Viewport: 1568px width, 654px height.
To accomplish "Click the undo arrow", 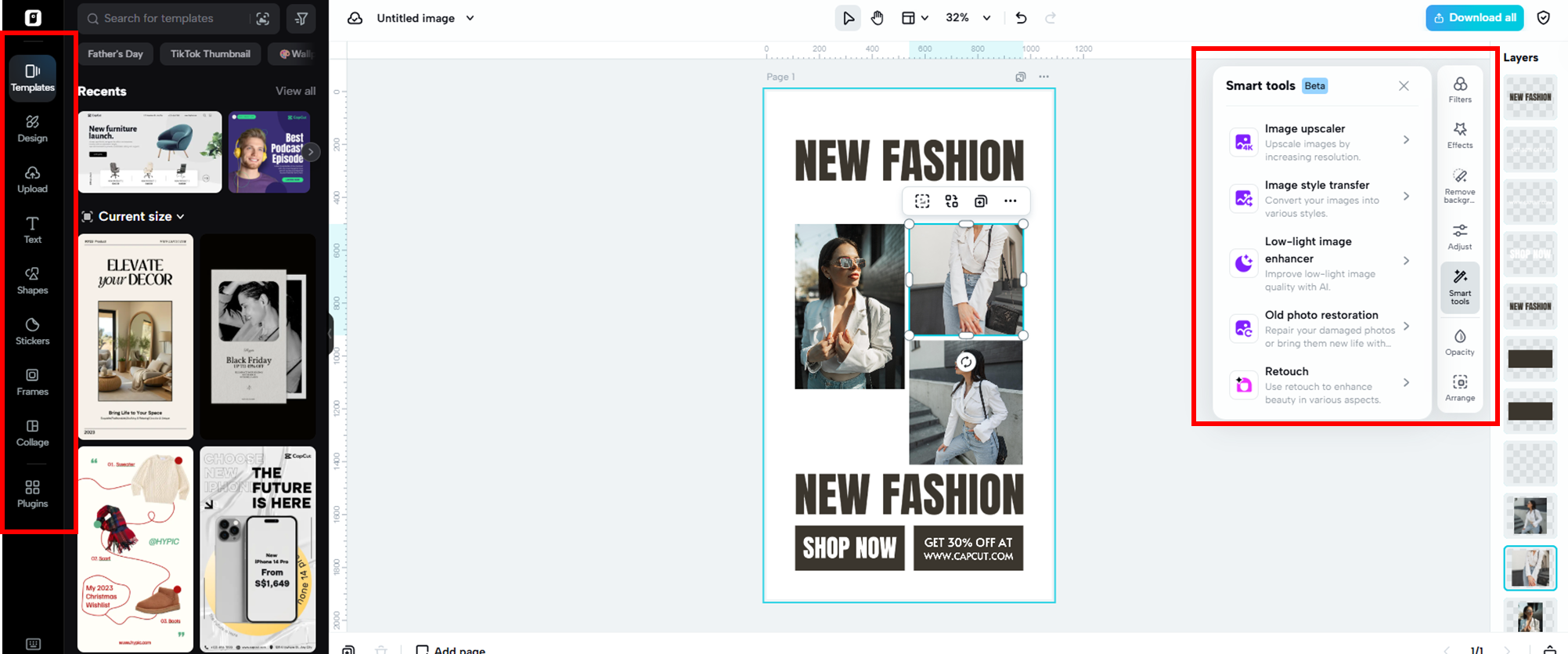I will click(x=1021, y=18).
